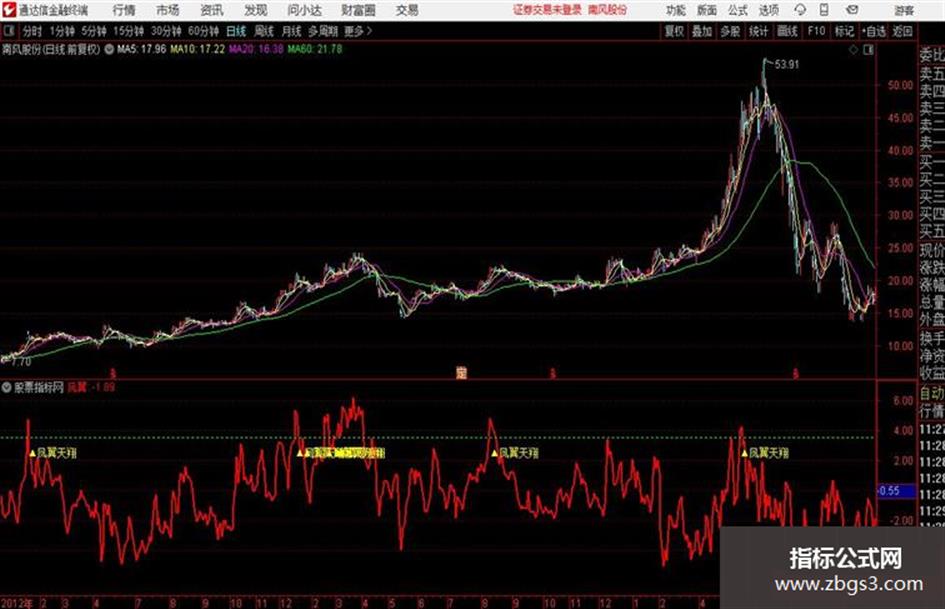Click the 自动 label in the right panel
This screenshot has width=945, height=609.
tap(932, 394)
